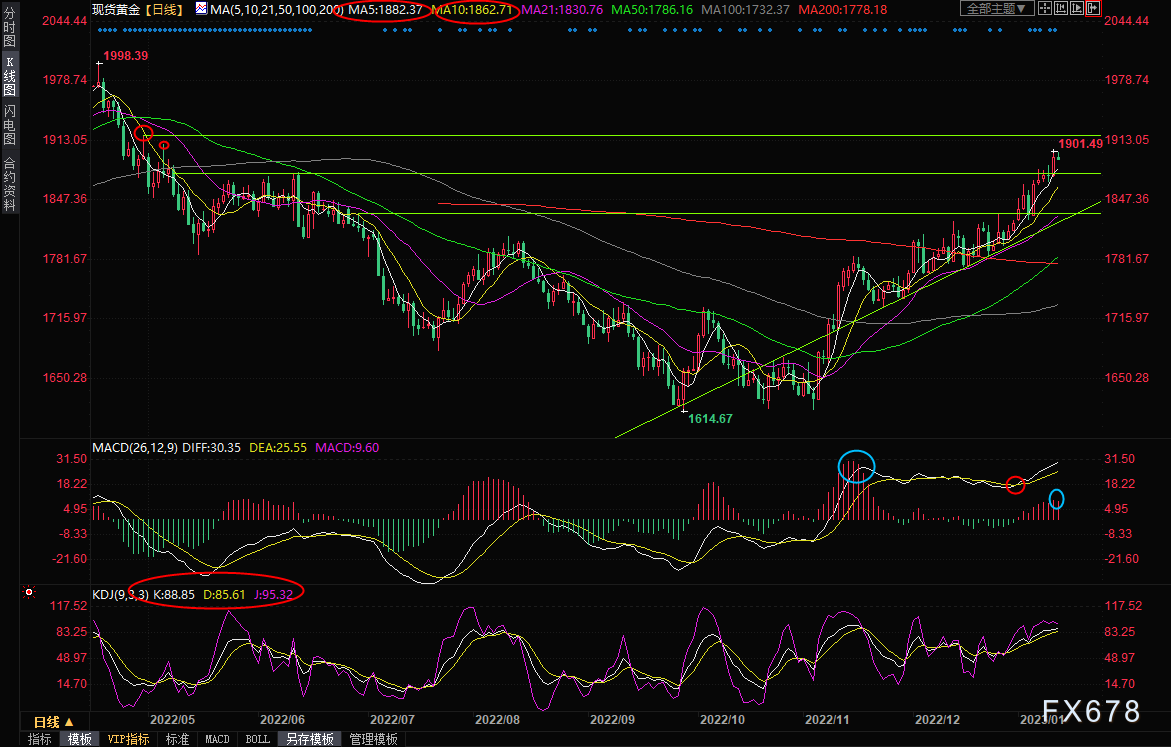
Task: Click the 2022/05 date on time axis
Action: click(173, 719)
